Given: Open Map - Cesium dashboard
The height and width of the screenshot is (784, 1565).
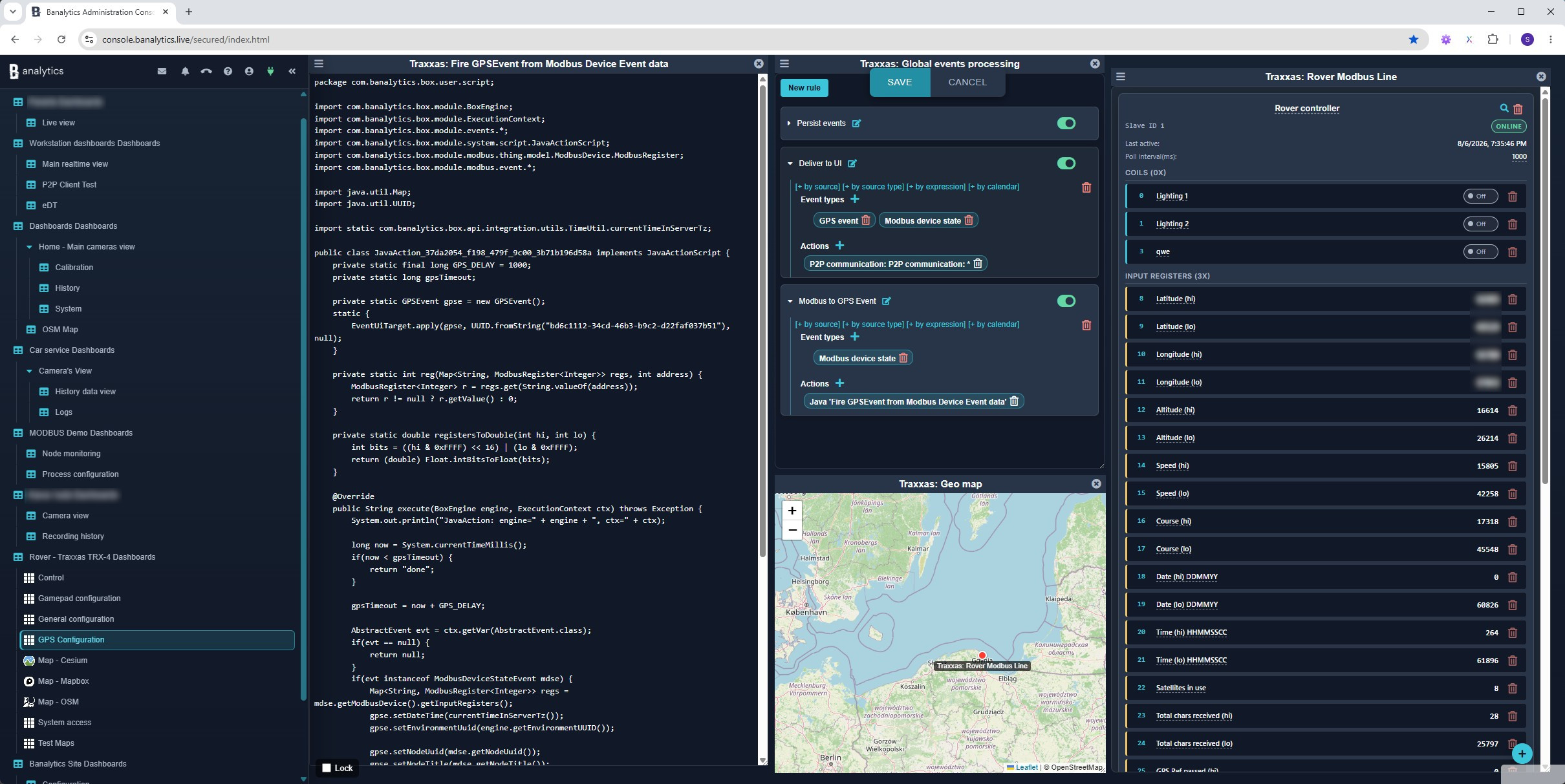Looking at the screenshot, I should (62, 661).
